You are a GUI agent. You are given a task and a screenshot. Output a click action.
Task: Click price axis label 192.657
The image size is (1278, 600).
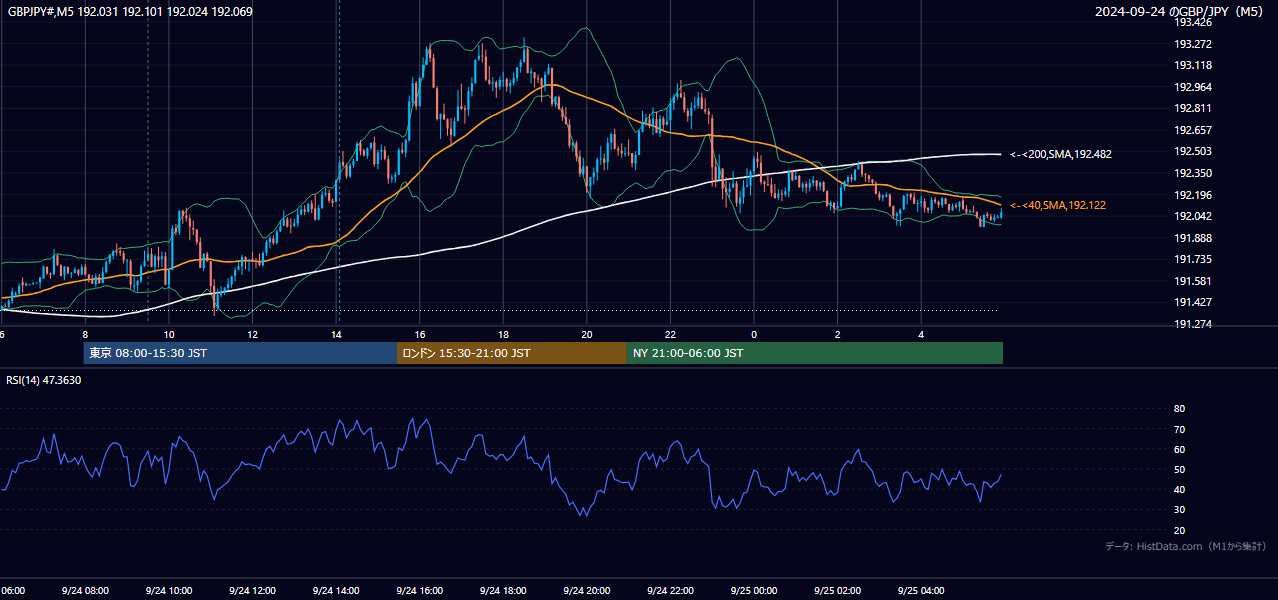[x=1193, y=130]
